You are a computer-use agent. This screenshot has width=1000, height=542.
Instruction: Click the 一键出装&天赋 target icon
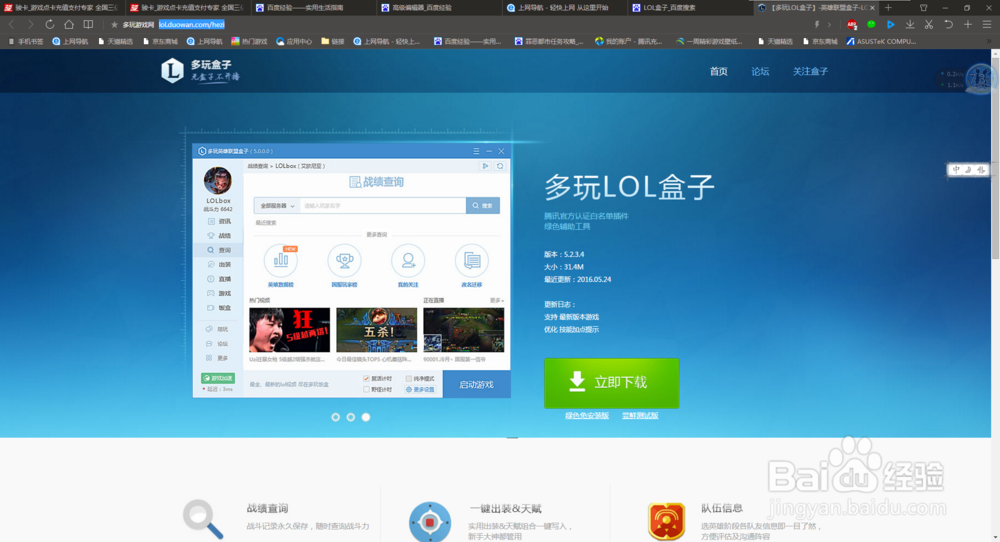click(430, 522)
